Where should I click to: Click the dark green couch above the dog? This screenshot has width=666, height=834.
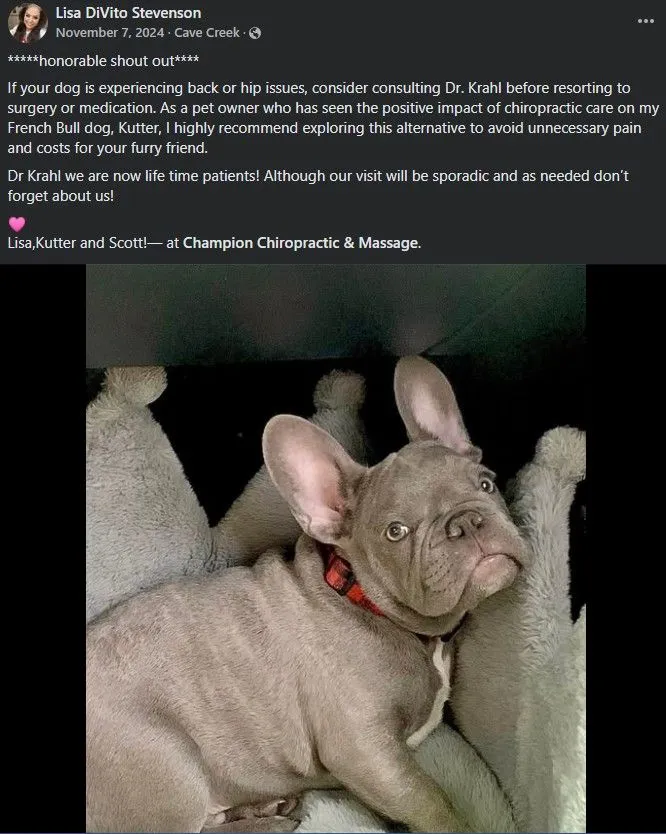click(x=336, y=314)
